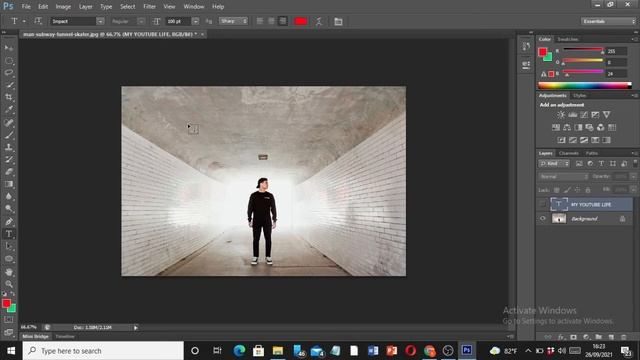This screenshot has width=640, height=360.
Task: Select the Eyedropper tool
Action: (9, 110)
